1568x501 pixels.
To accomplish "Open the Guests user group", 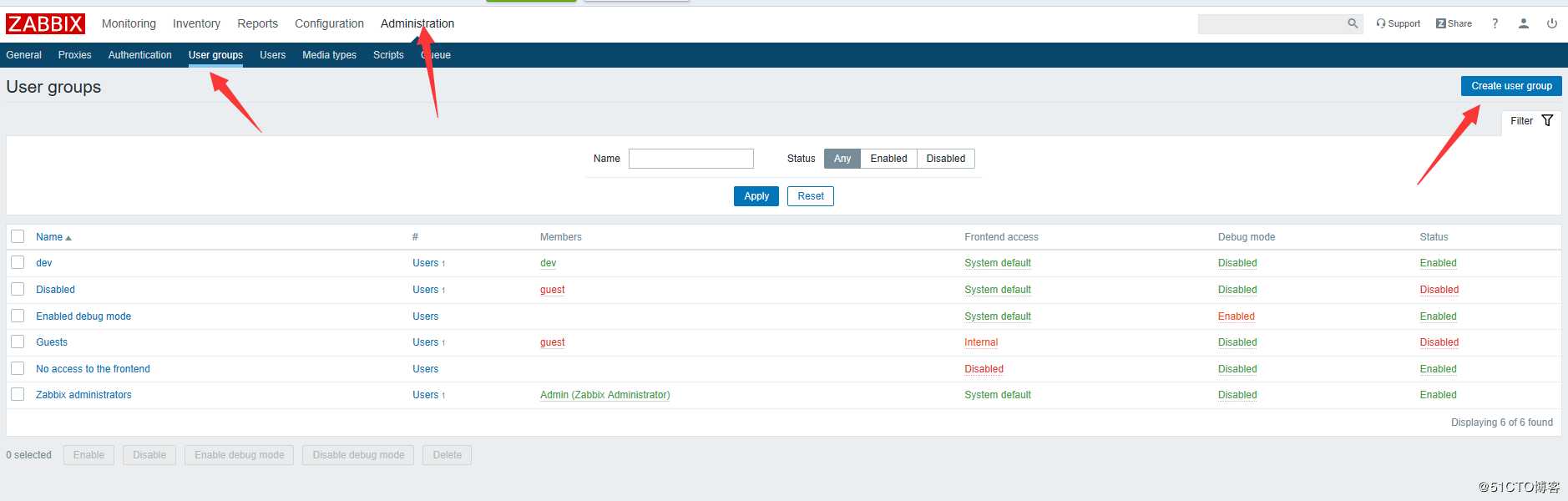I will [x=52, y=342].
